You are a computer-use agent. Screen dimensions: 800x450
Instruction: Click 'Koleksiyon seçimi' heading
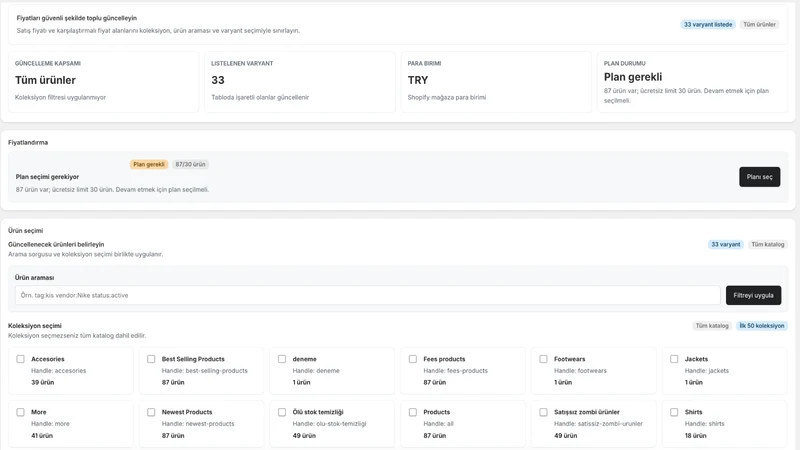tap(35, 326)
